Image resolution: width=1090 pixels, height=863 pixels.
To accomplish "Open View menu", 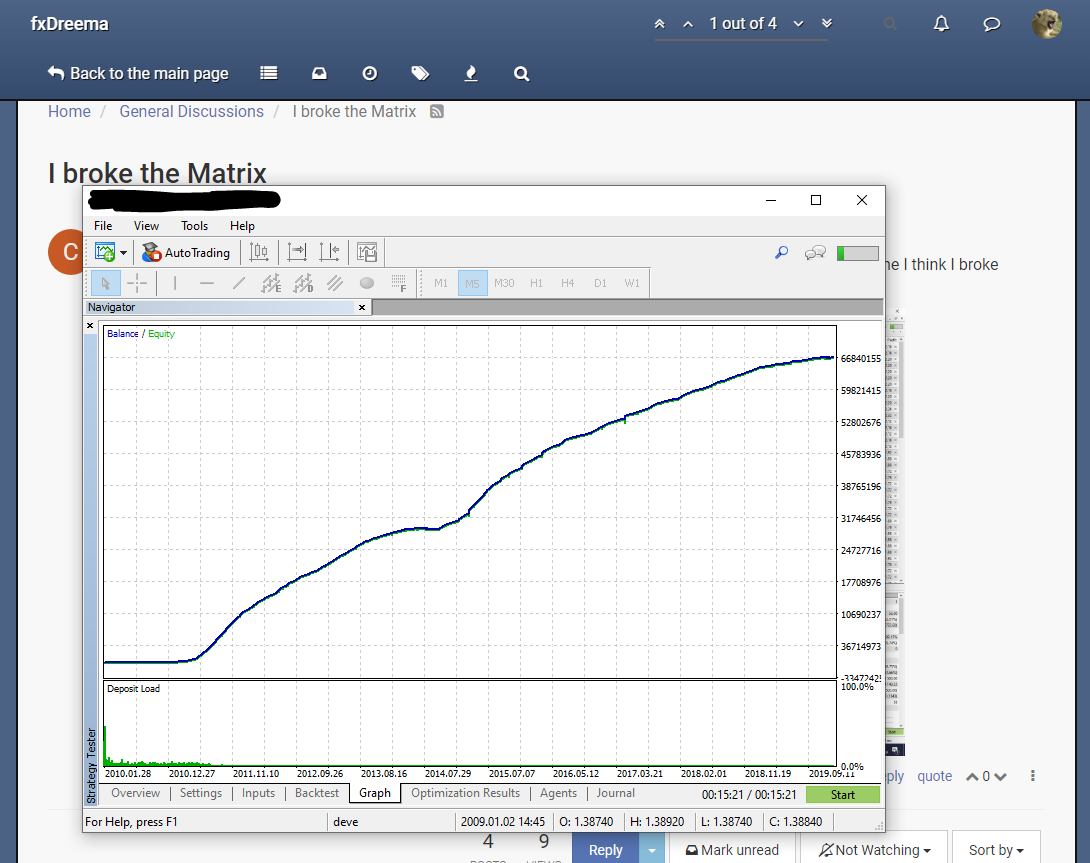I will pyautogui.click(x=146, y=226).
